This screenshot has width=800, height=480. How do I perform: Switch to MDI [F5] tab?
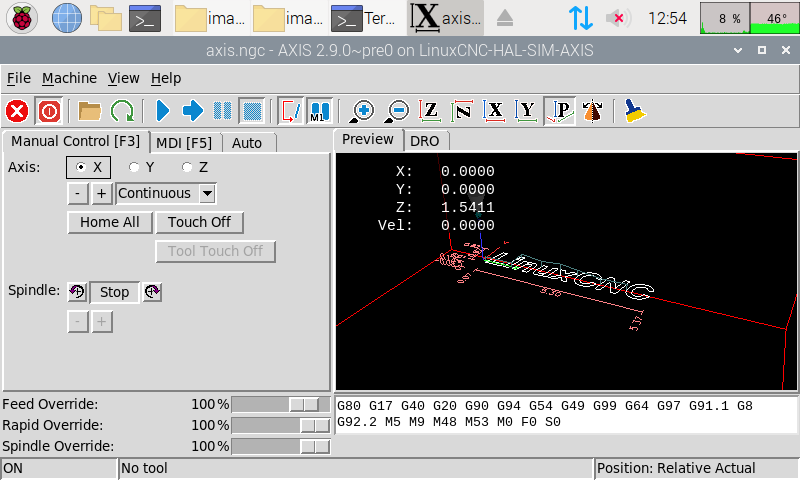pyautogui.click(x=184, y=143)
